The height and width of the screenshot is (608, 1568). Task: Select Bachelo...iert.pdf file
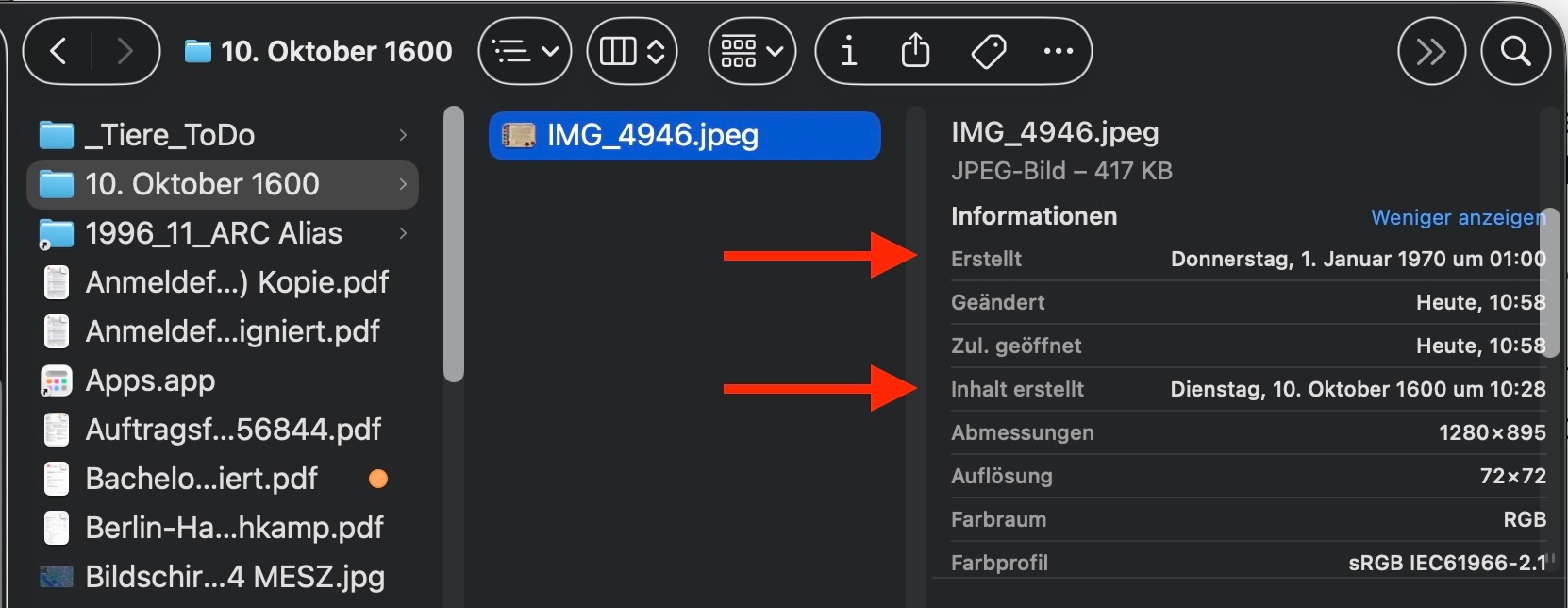(223, 479)
